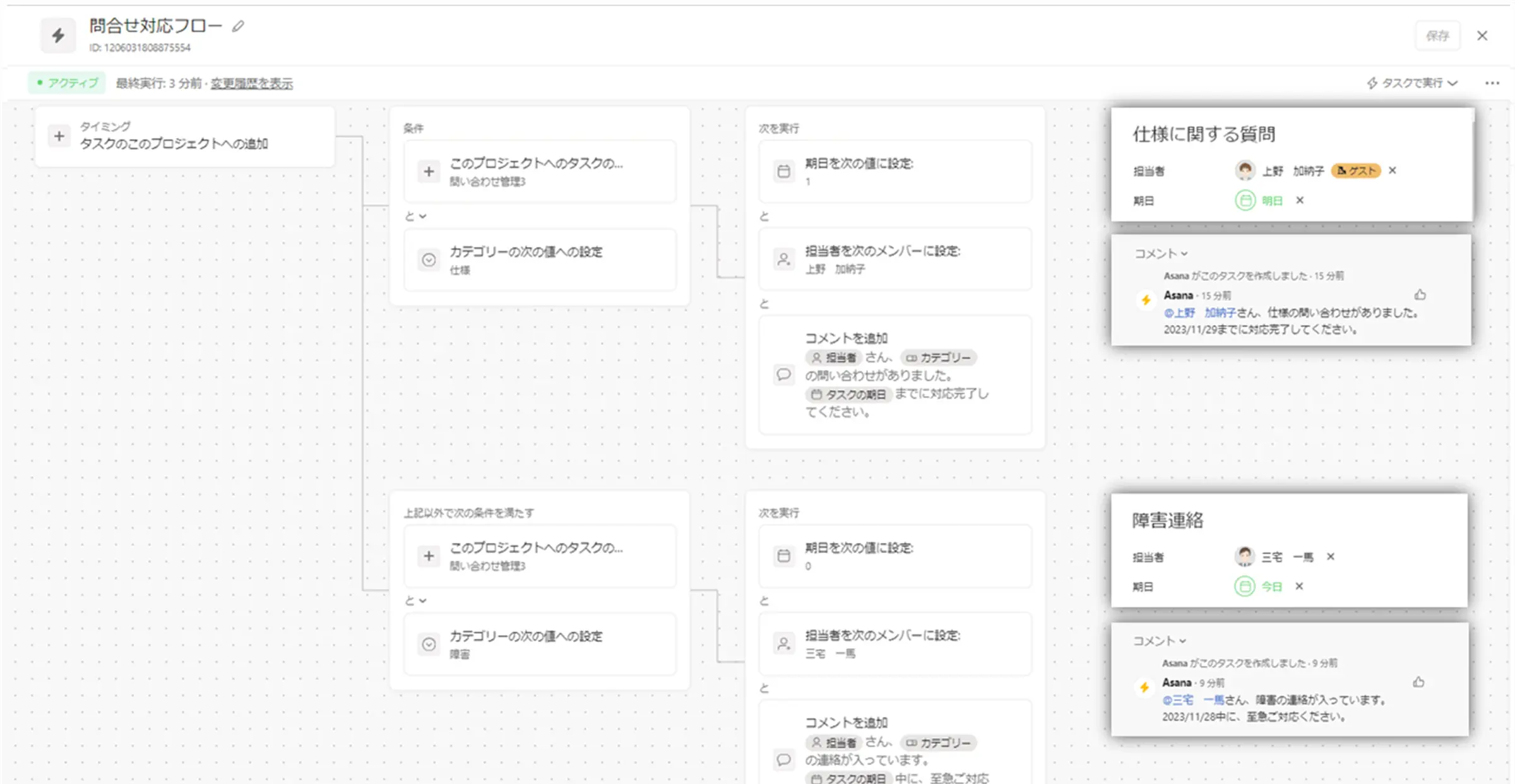
Task: Click the カテゴリー chip in the lower comment action
Action: [x=939, y=742]
